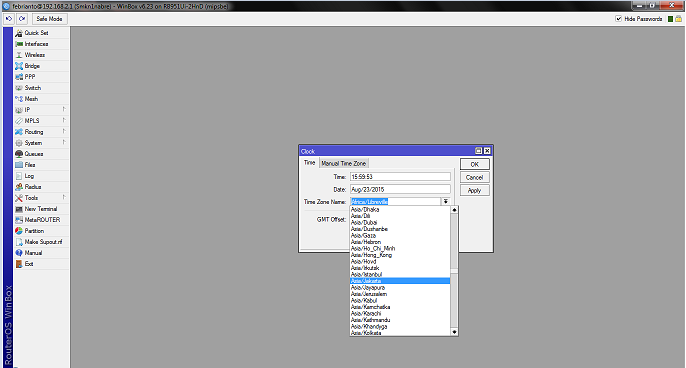The image size is (686, 368).
Task: Click the time zone list scroll-up arrow
Action: click(x=454, y=210)
